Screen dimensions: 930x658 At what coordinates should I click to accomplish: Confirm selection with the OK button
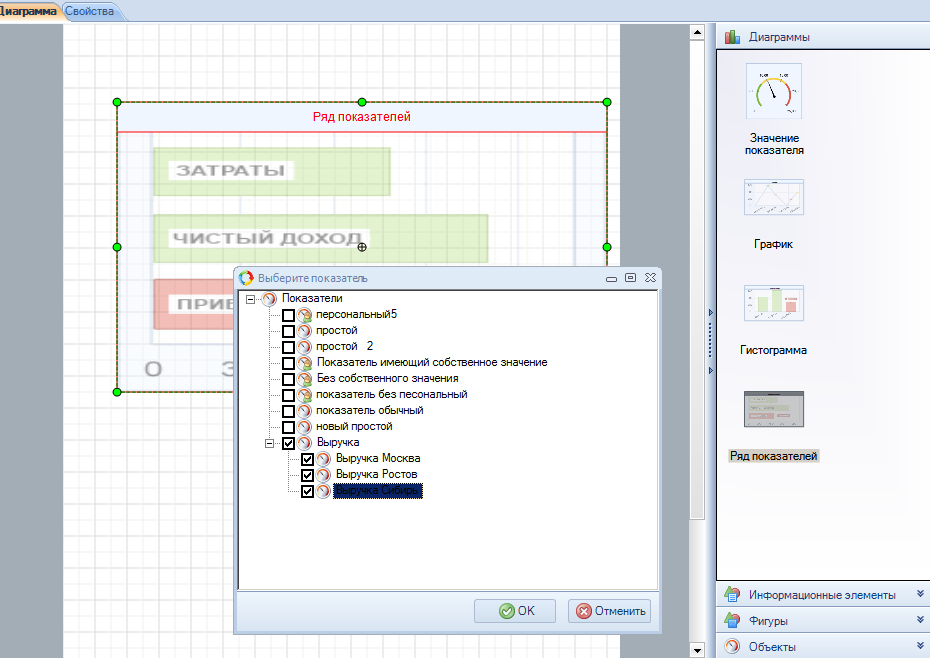pyautogui.click(x=515, y=611)
